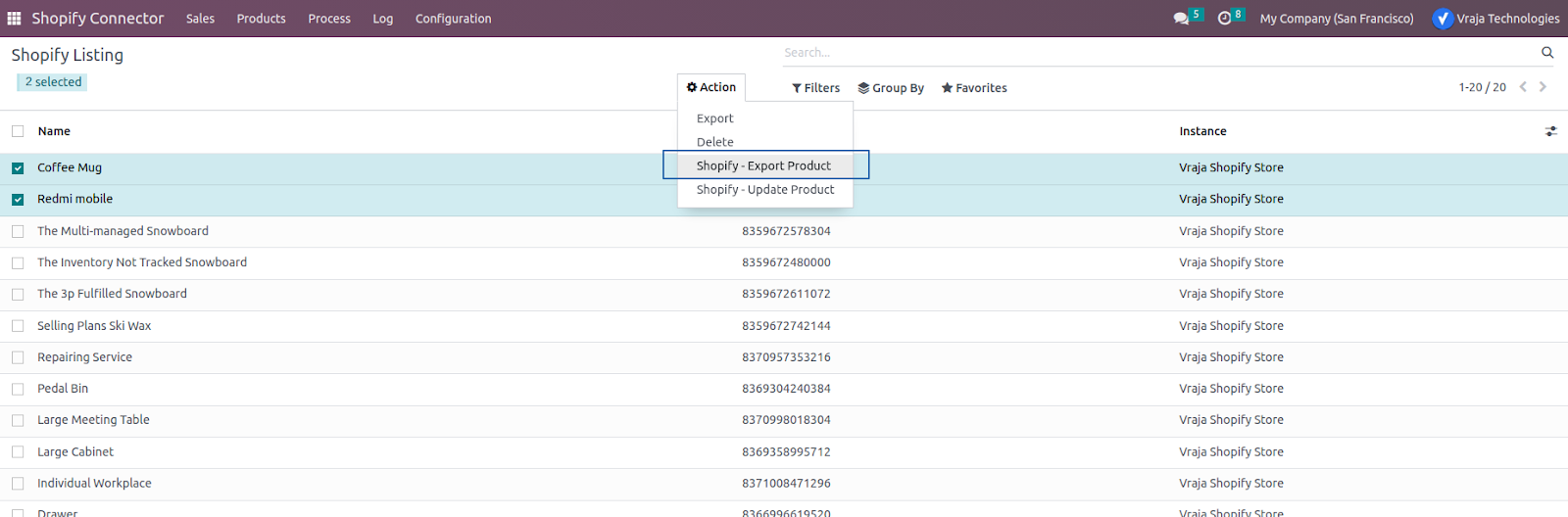Select Shopify - Export Product action
The height and width of the screenshot is (517, 1568).
point(765,165)
